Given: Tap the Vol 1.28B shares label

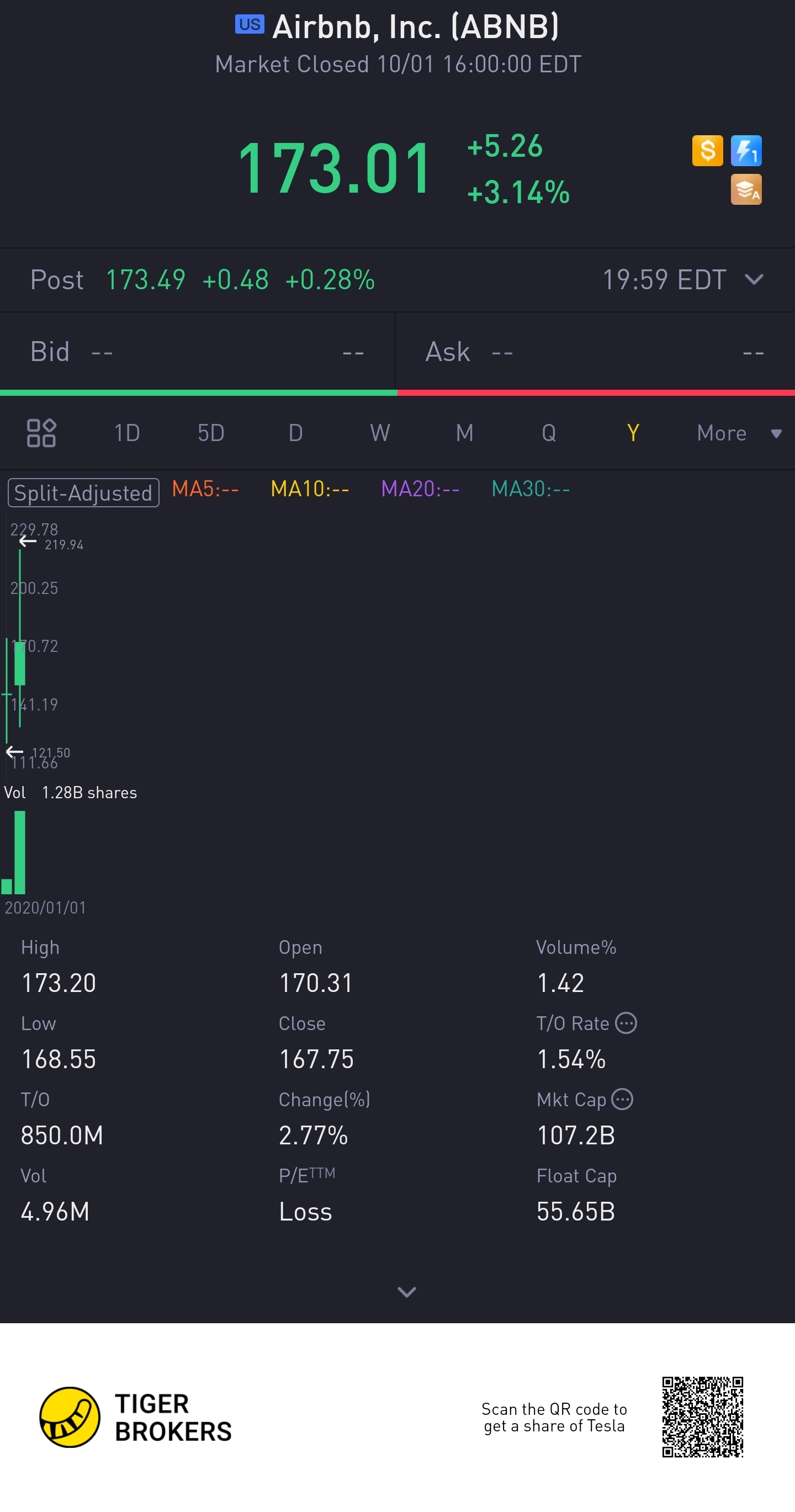Looking at the screenshot, I should [x=71, y=792].
